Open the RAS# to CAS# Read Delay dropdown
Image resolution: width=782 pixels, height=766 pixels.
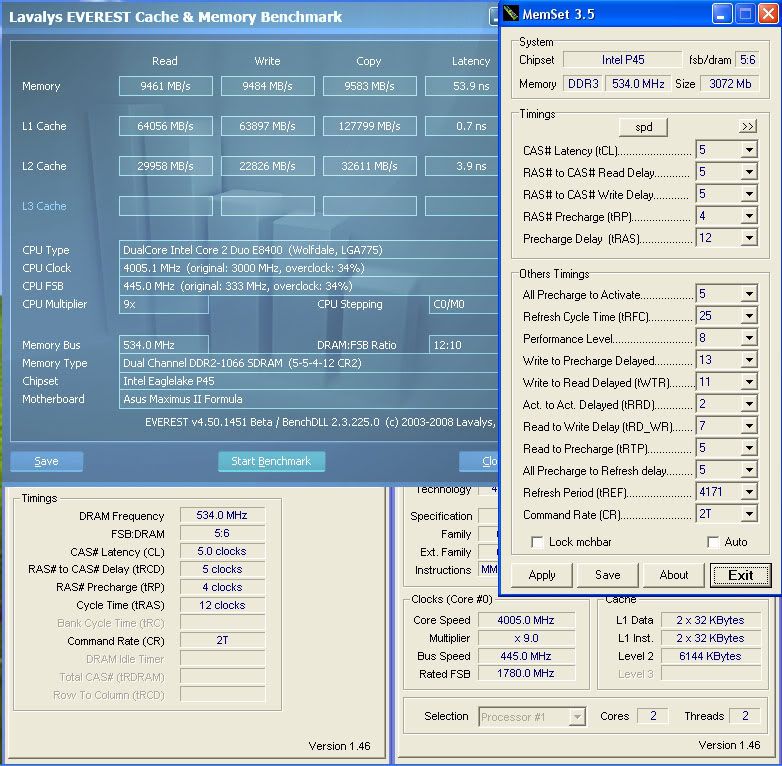tap(749, 172)
